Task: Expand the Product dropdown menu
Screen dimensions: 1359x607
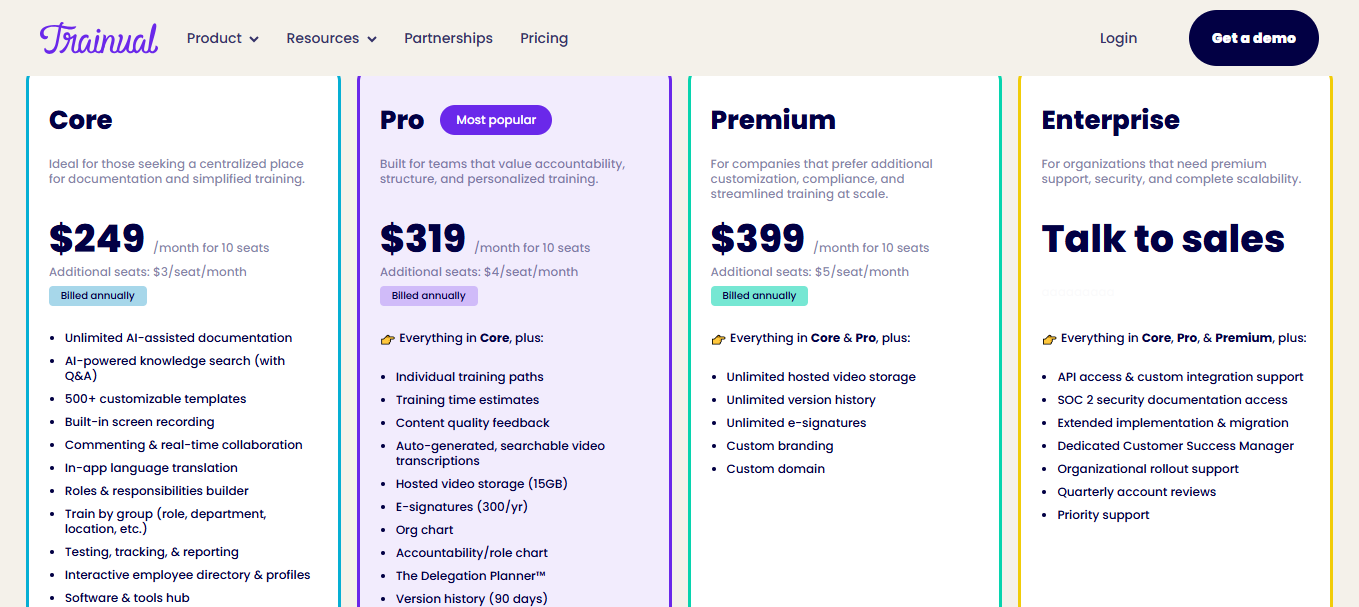Action: (x=222, y=38)
